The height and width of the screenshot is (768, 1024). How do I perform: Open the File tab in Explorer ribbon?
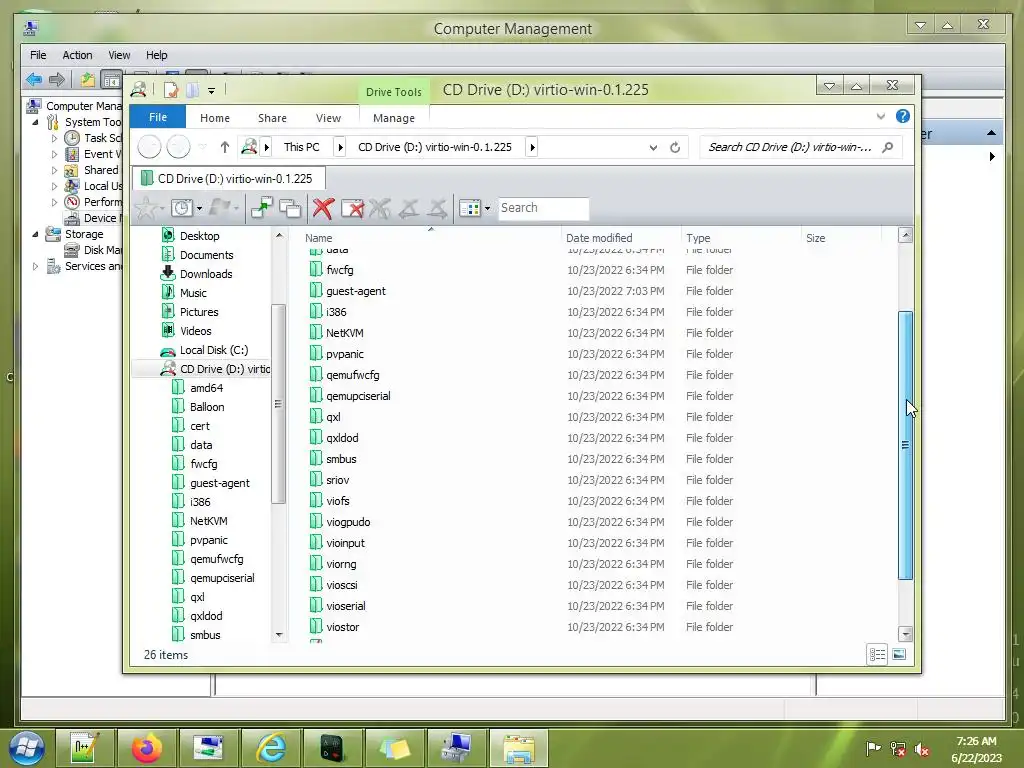point(158,117)
